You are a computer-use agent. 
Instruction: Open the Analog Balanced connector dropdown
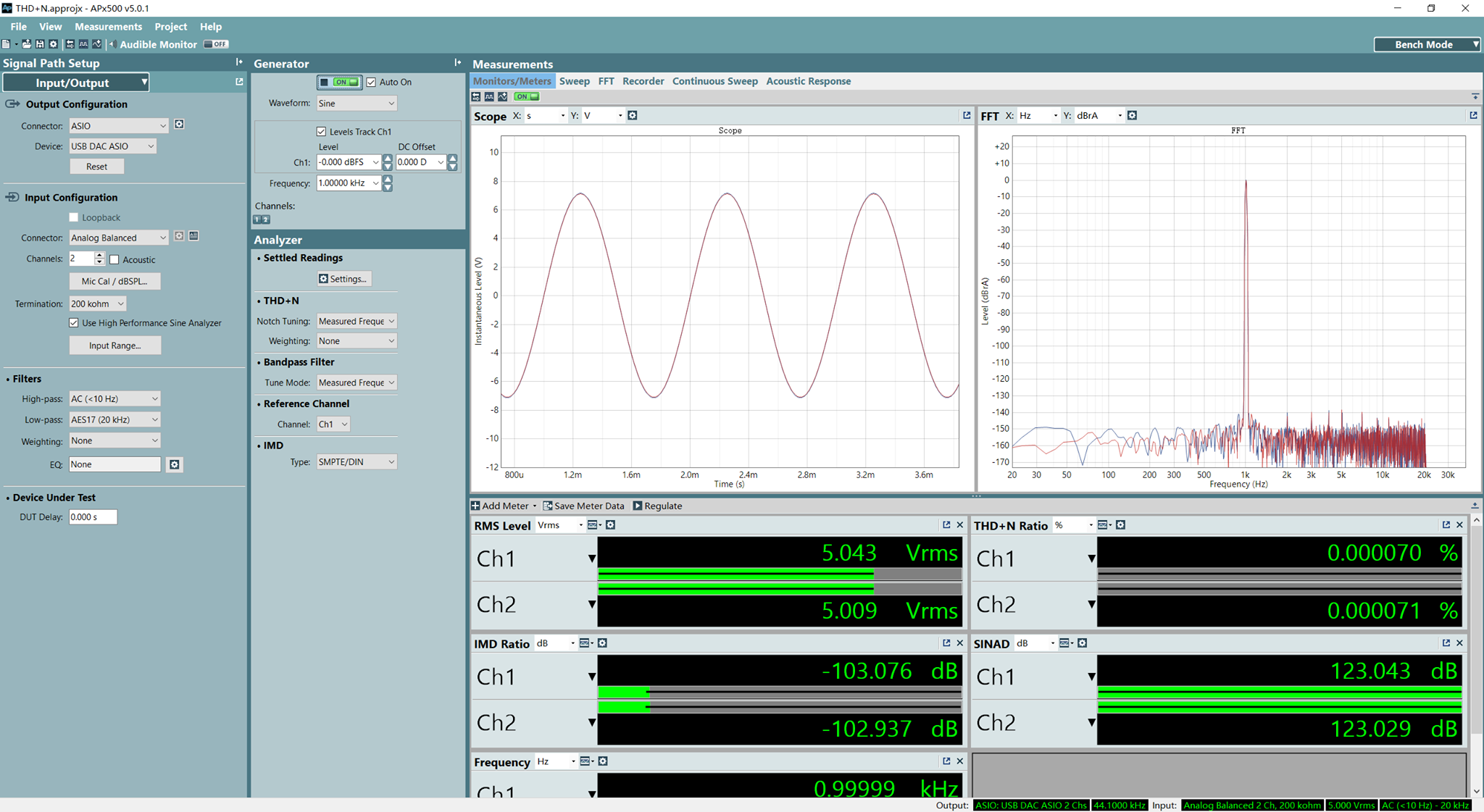click(x=118, y=238)
